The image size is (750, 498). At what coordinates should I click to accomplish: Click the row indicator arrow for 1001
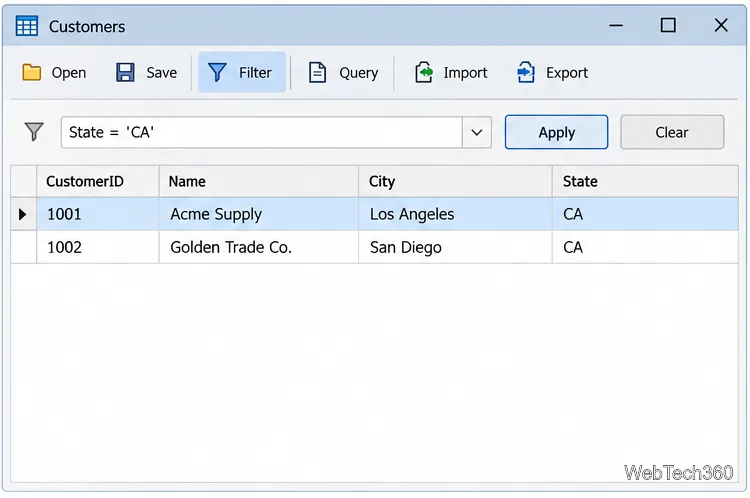click(x=22, y=214)
